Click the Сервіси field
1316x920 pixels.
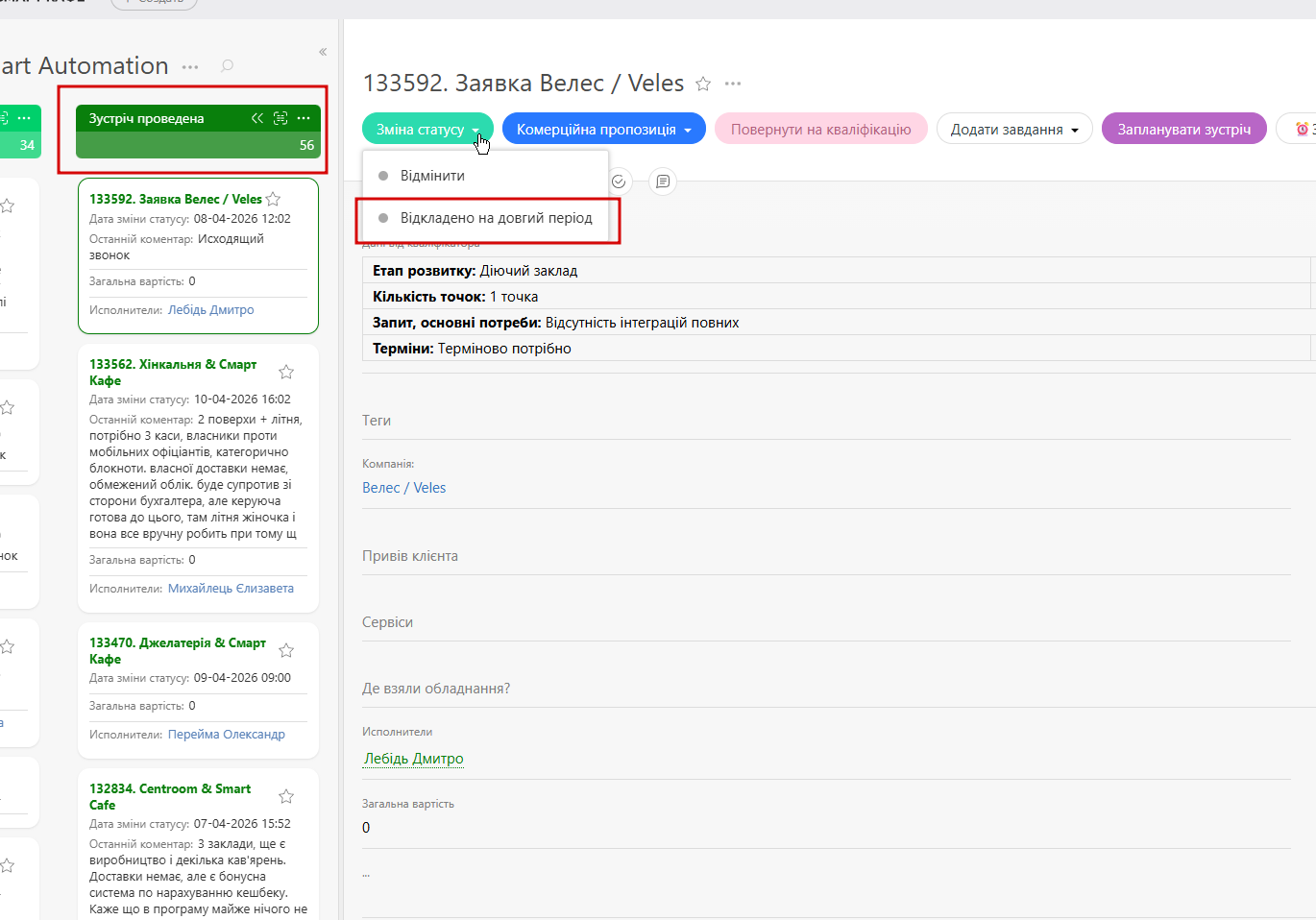click(826, 622)
